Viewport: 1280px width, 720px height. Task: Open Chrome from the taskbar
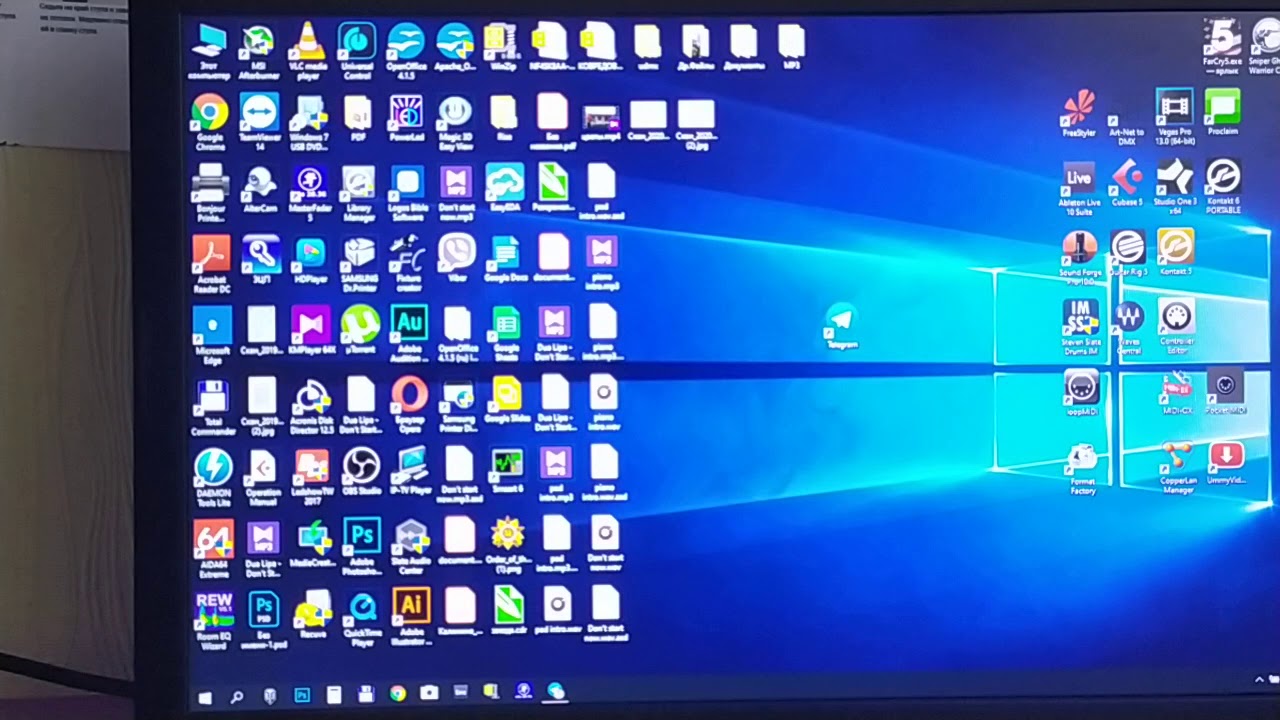[x=398, y=693]
